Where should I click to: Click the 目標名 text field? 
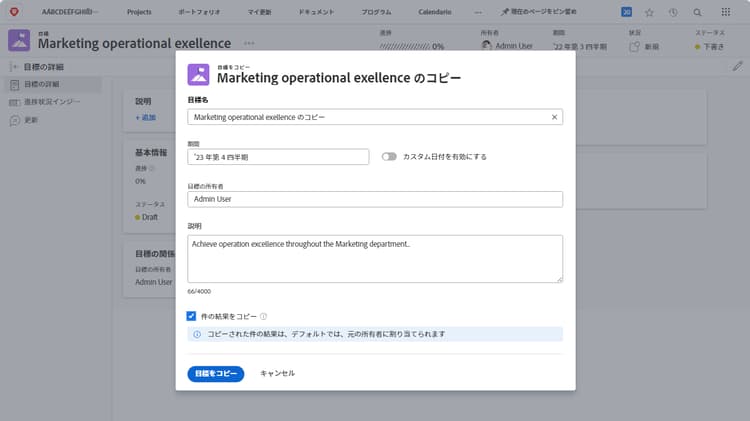[x=375, y=117]
